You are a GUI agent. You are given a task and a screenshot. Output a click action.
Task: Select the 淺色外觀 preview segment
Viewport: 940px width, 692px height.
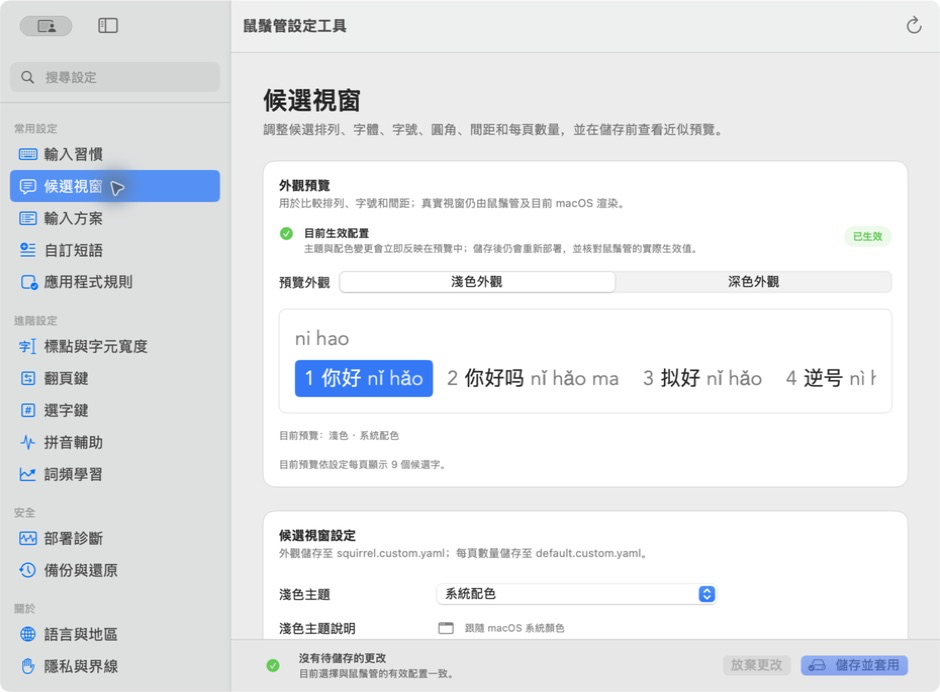click(477, 282)
